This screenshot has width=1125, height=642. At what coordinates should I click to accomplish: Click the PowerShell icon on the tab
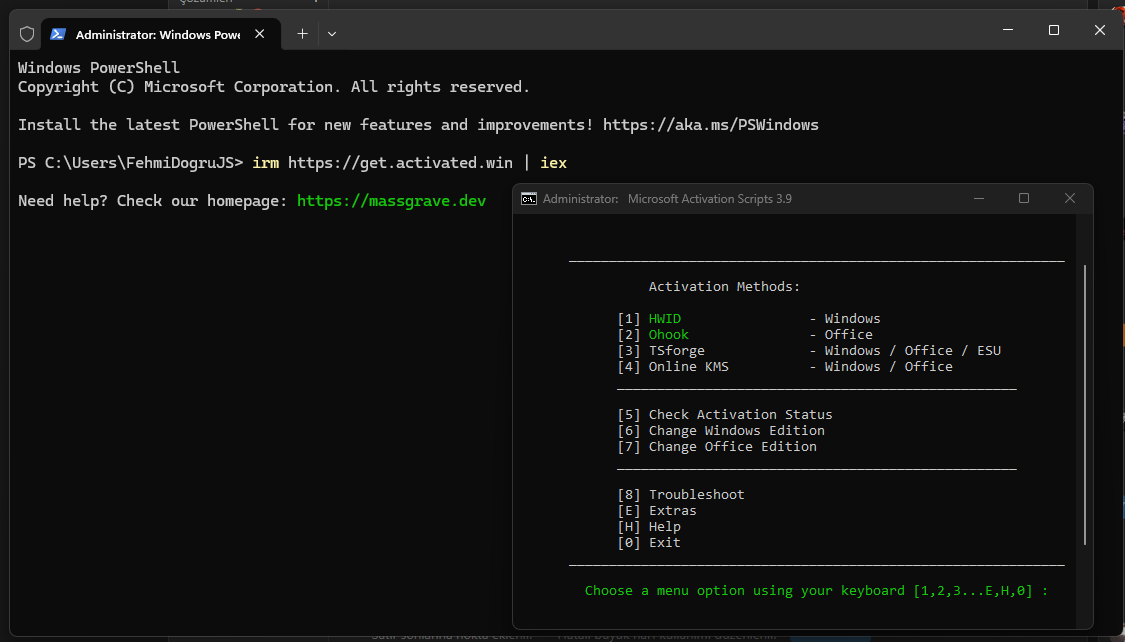click(x=59, y=34)
